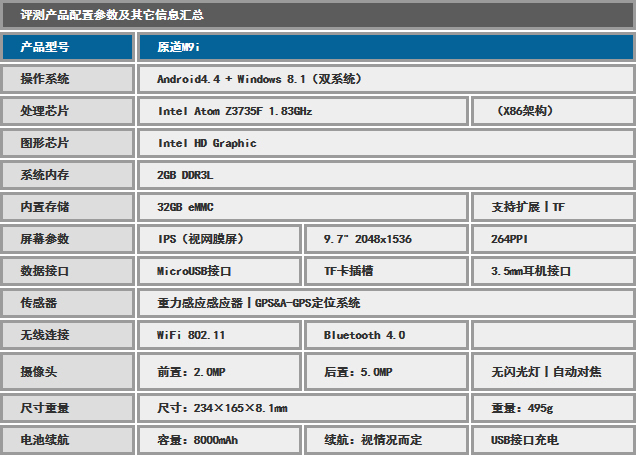Click the 前置：2.0MP cell

tap(219, 372)
